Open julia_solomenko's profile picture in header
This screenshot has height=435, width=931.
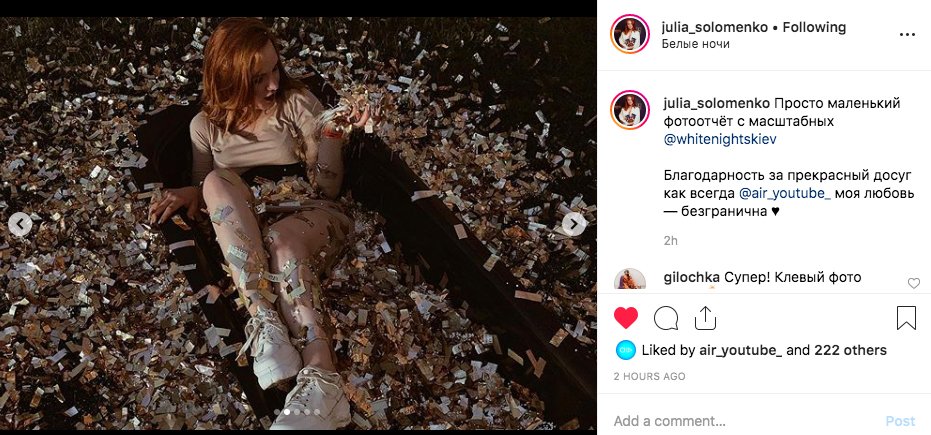tap(630, 35)
